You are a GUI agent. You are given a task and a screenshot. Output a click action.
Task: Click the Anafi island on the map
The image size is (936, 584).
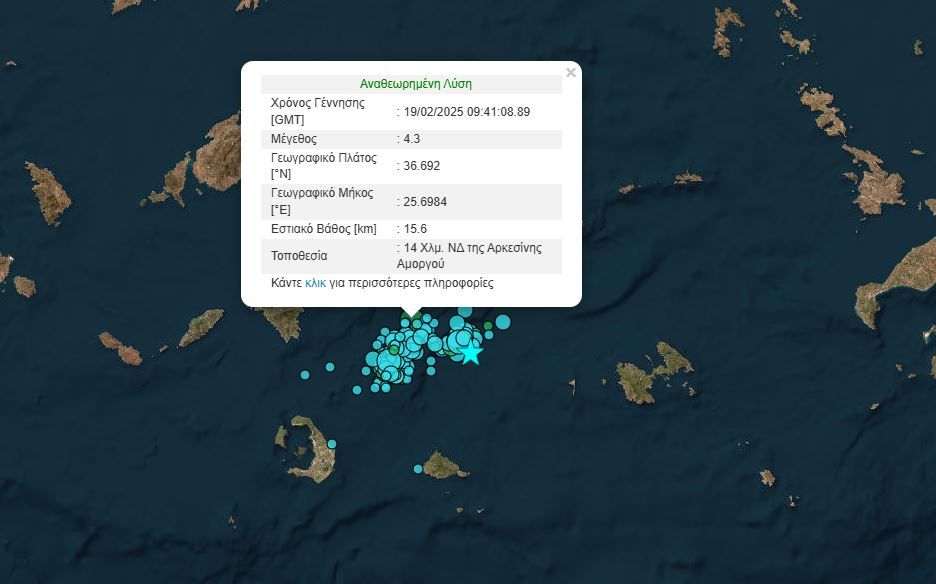click(x=441, y=465)
